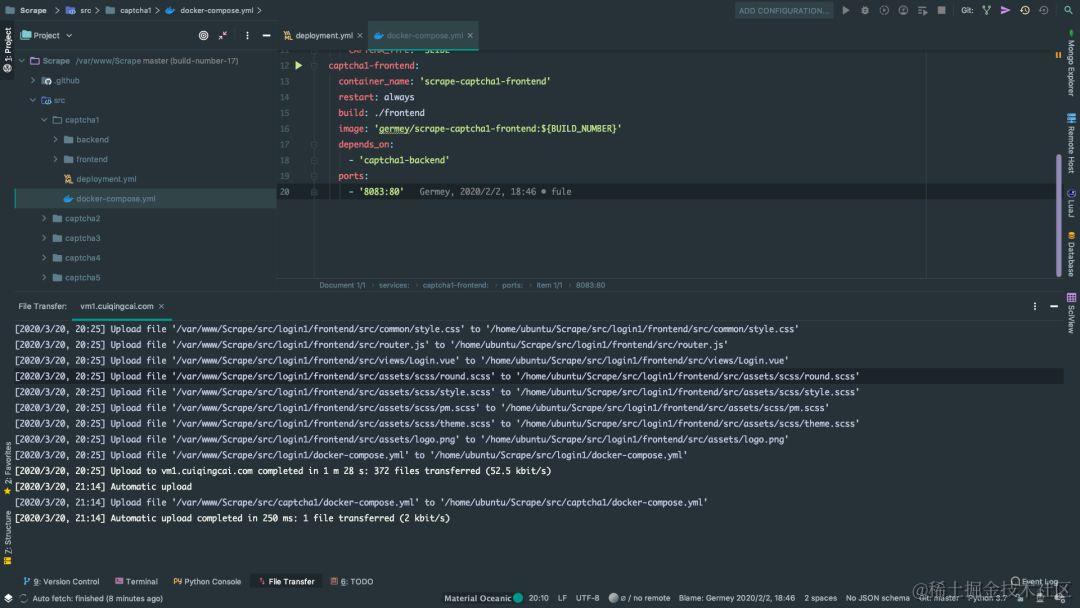Open Python Console tool window
The width and height of the screenshot is (1080, 608).
[x=207, y=582]
